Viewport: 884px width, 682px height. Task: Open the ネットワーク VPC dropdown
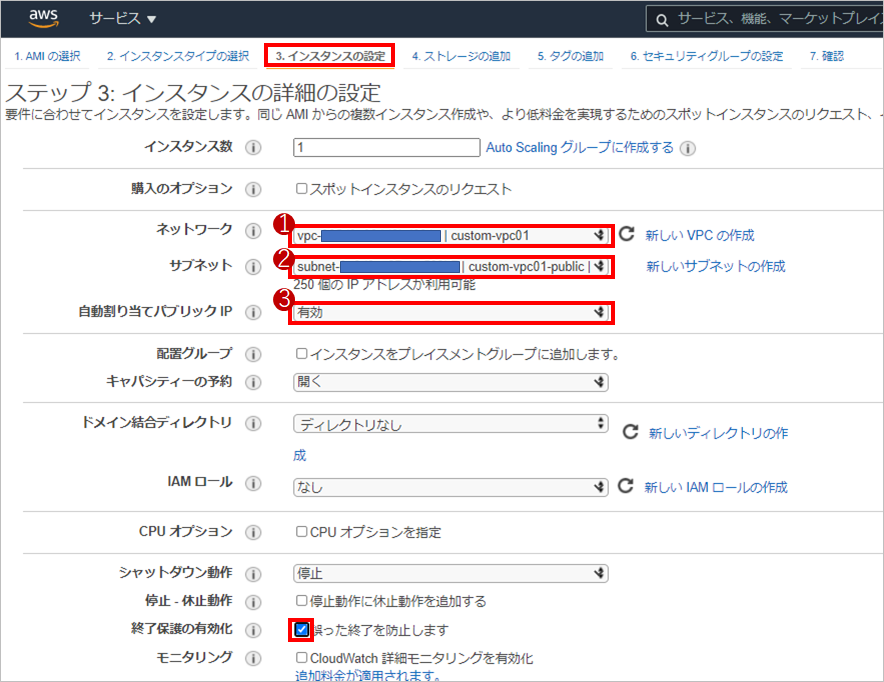coord(451,236)
